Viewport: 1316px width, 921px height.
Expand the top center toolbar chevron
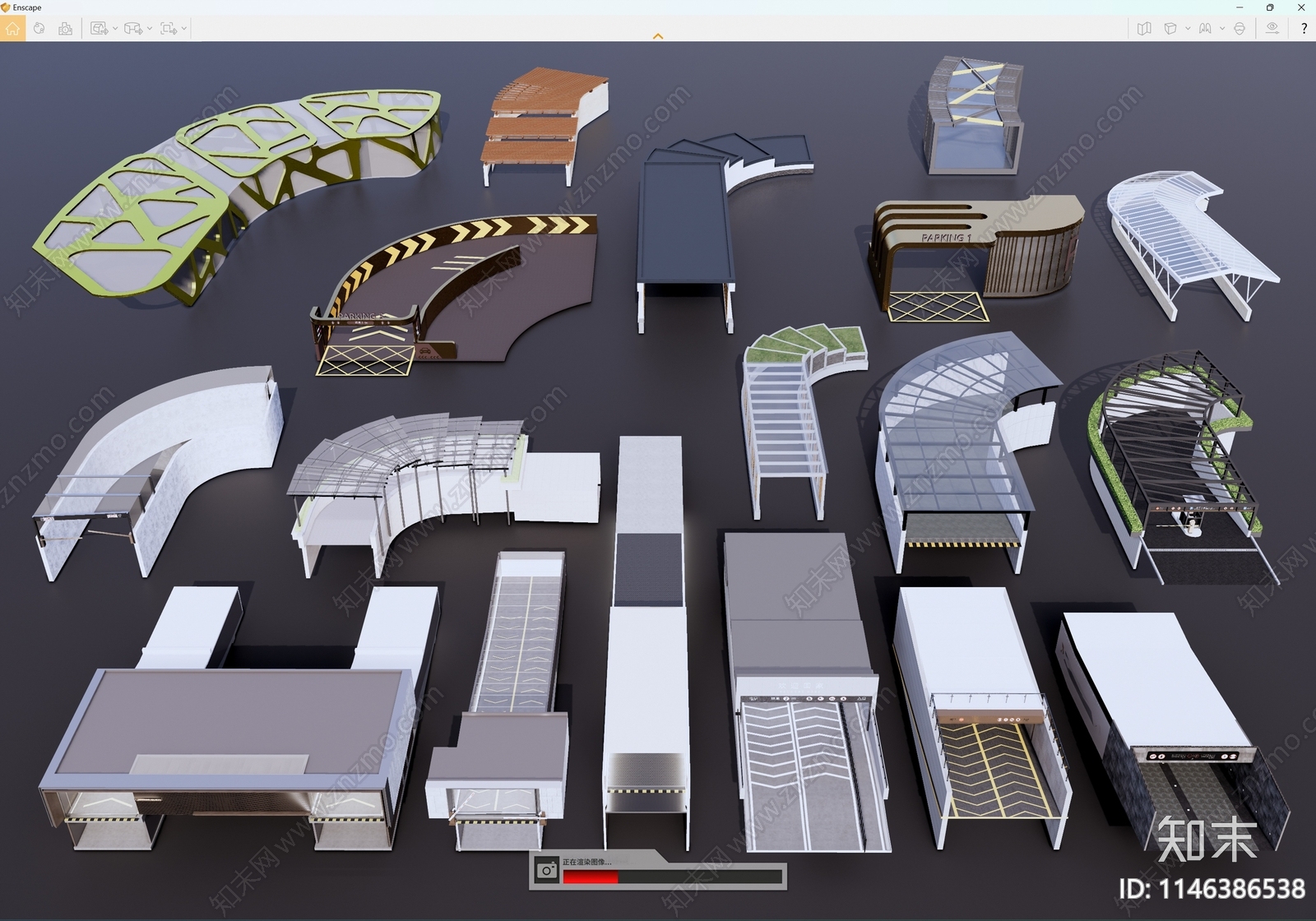tap(658, 36)
